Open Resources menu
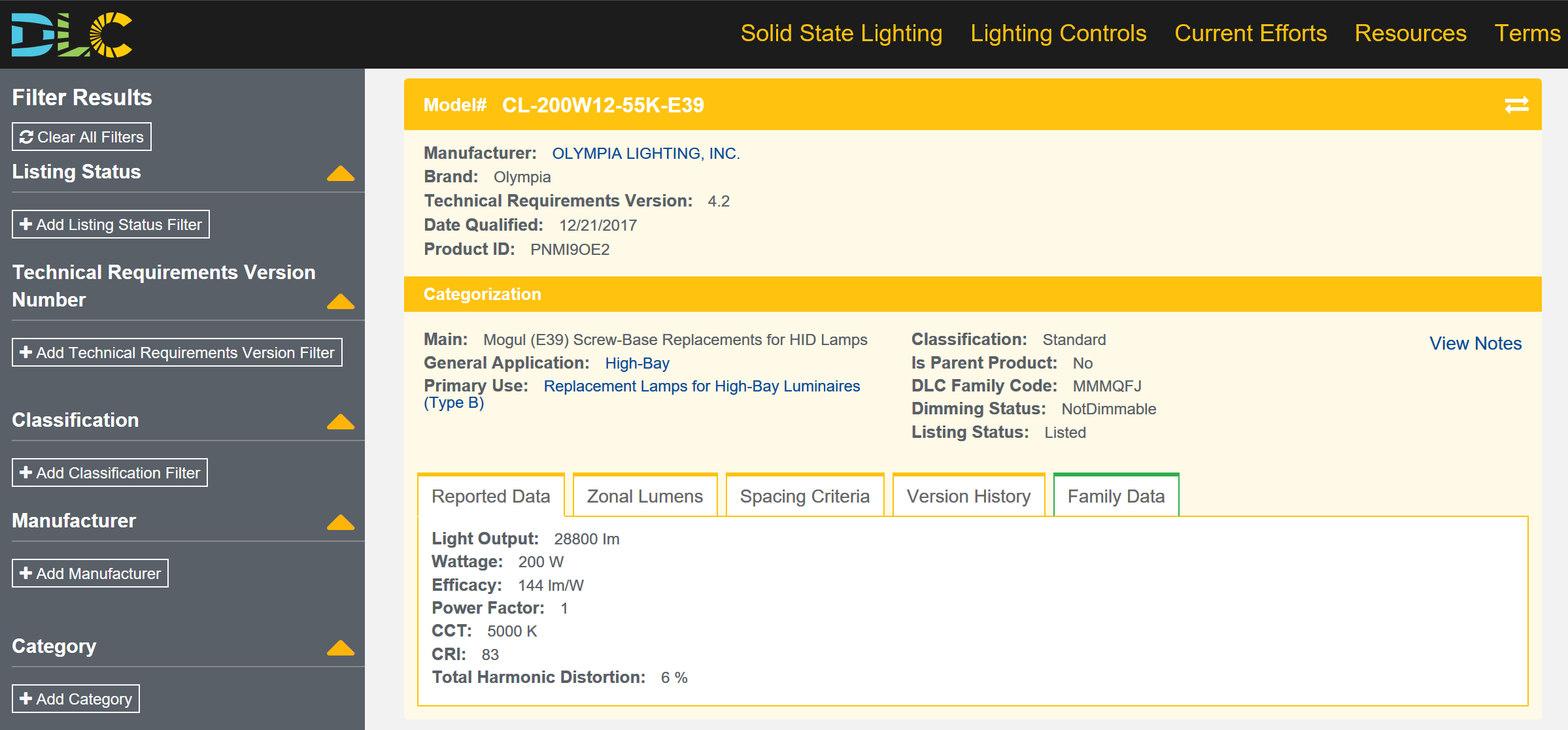Image resolution: width=1568 pixels, height=730 pixels. [1410, 33]
